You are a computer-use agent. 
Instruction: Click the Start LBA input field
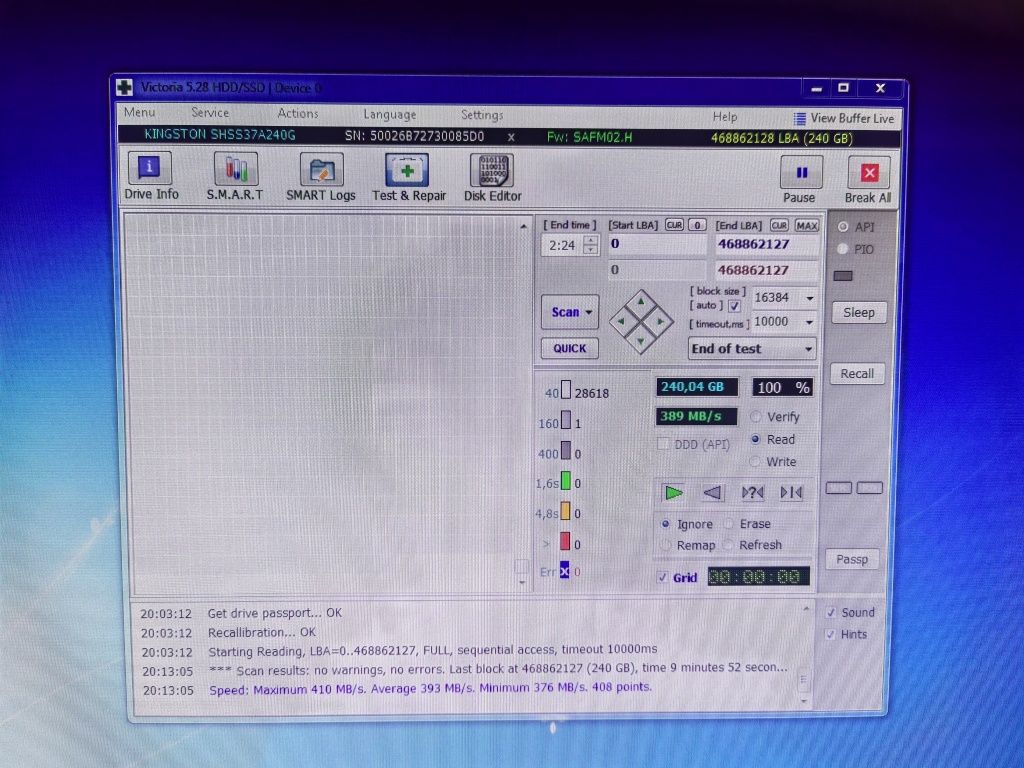pyautogui.click(x=657, y=244)
